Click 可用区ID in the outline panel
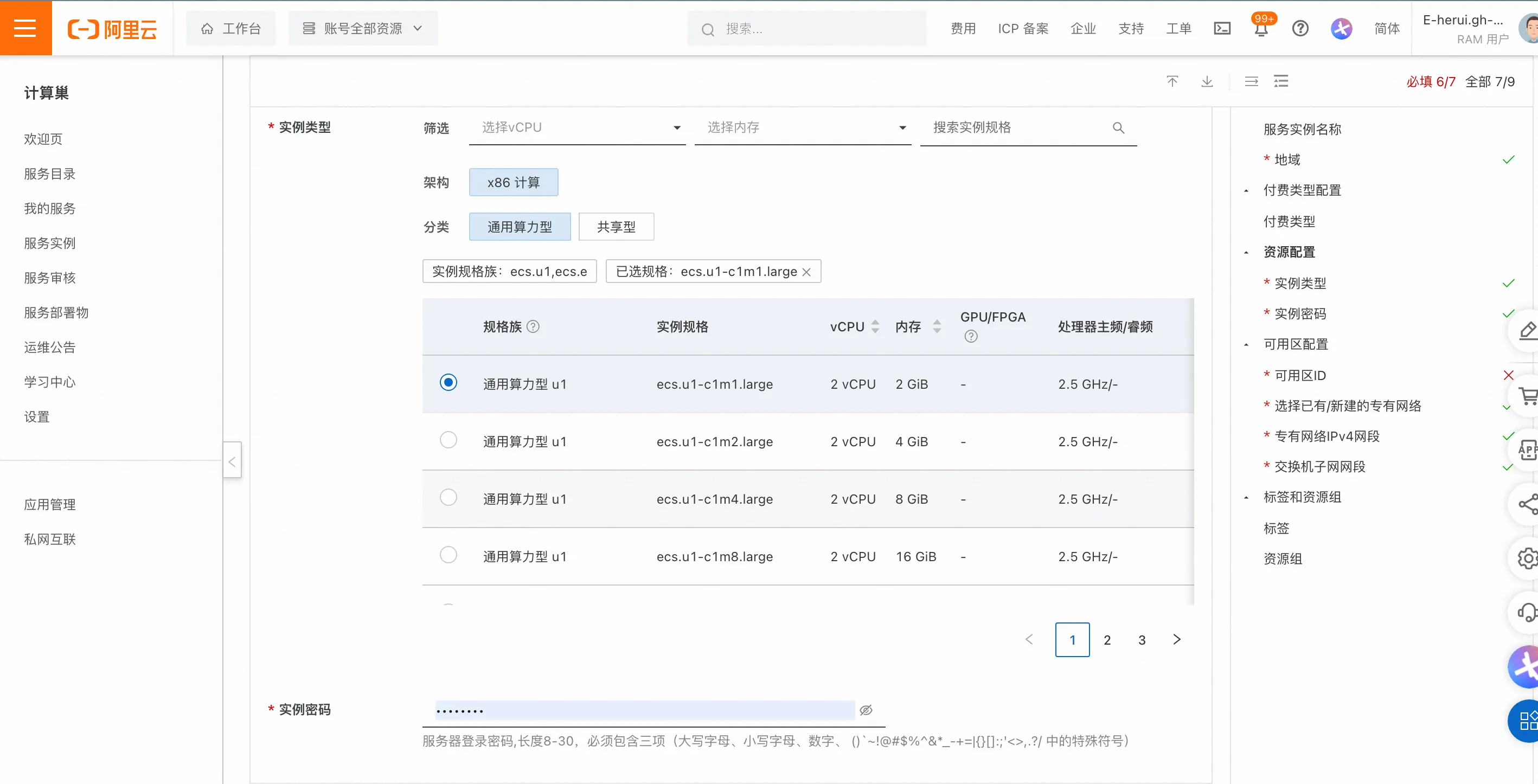The height and width of the screenshot is (784, 1538). [x=1299, y=376]
